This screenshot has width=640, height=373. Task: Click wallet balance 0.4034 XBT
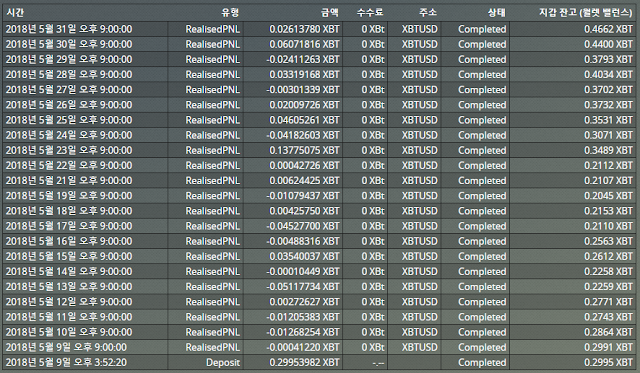(x=609, y=74)
